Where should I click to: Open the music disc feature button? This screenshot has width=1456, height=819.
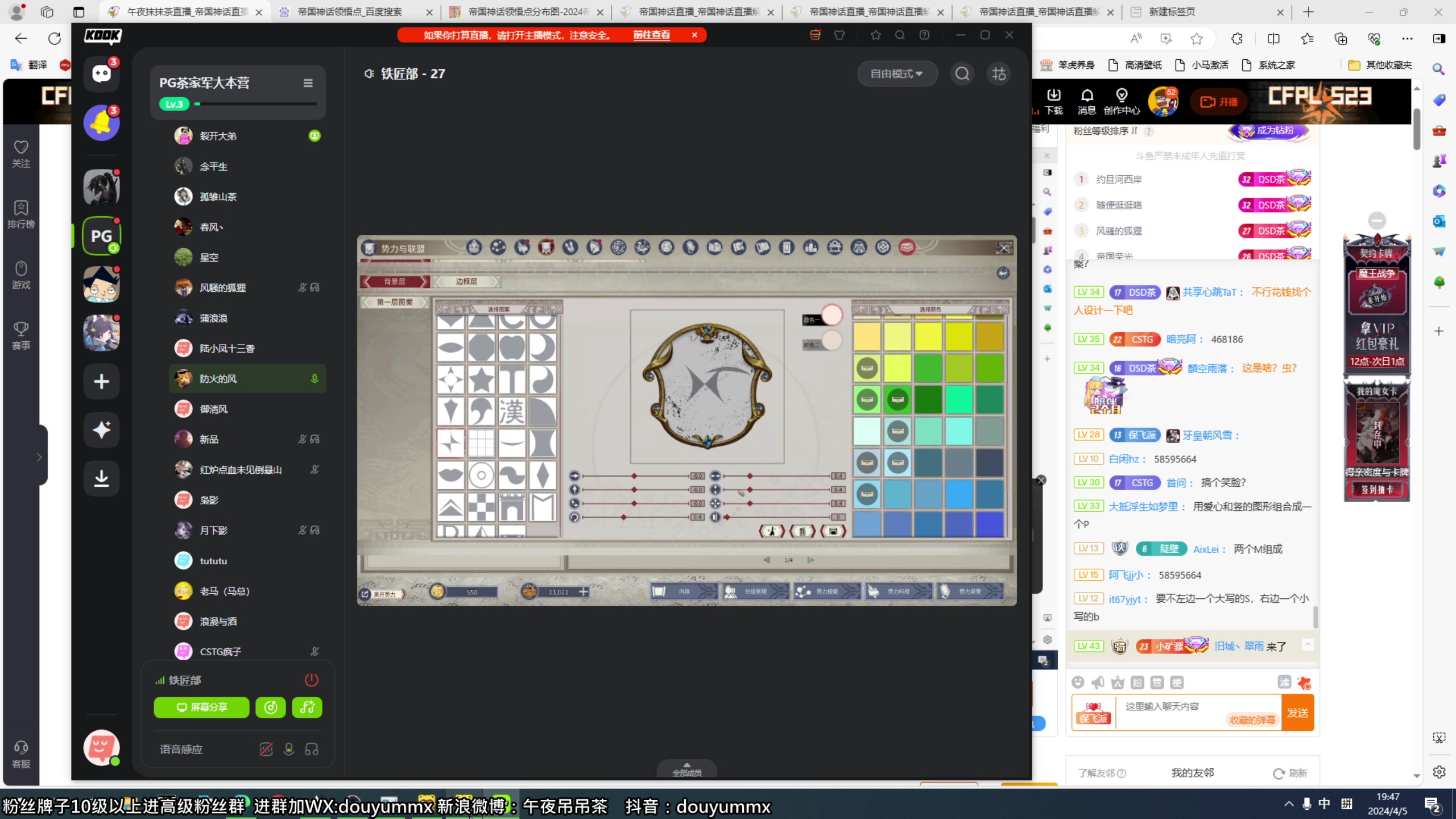pyautogui.click(x=271, y=707)
